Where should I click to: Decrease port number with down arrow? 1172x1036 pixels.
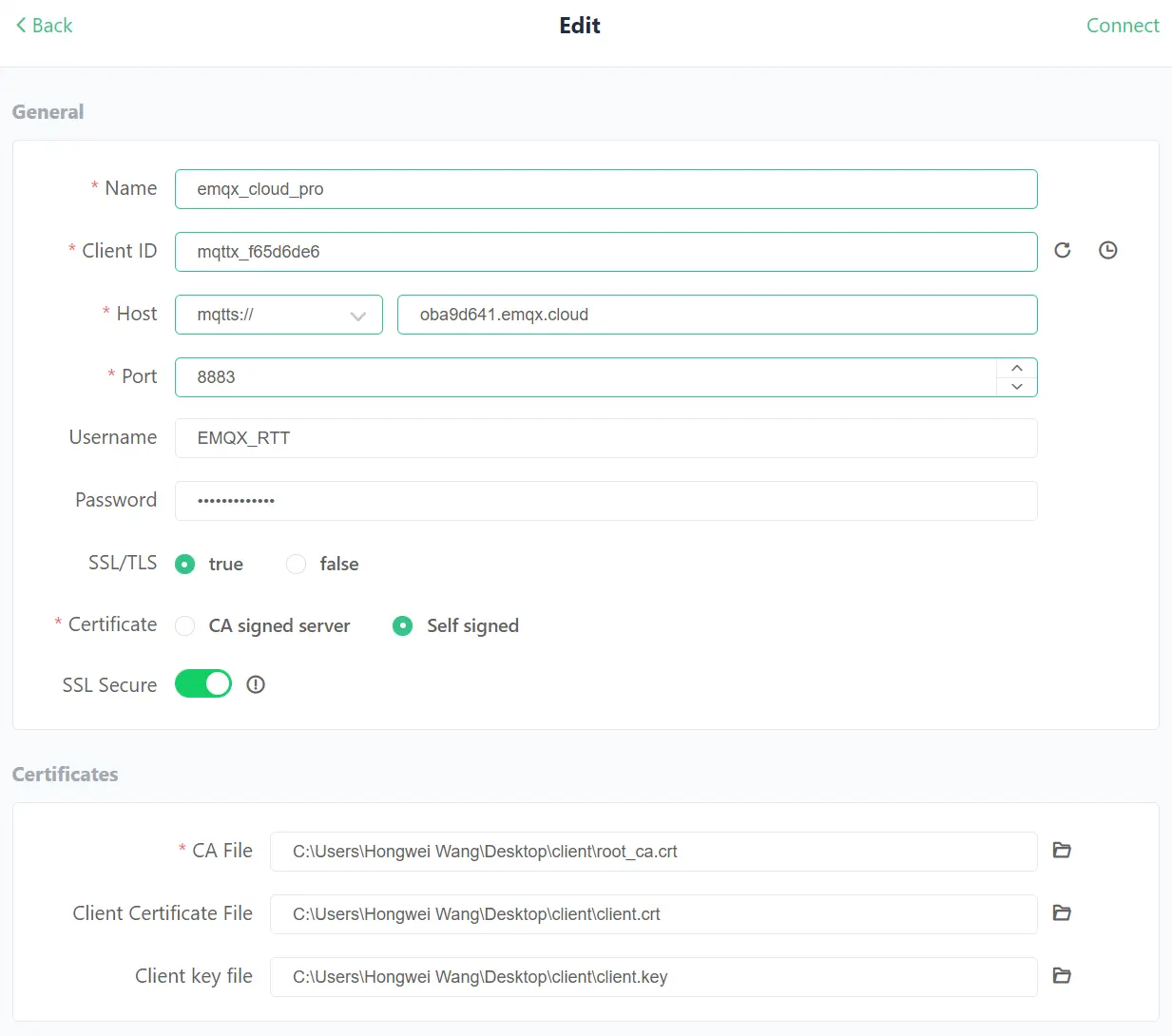(1017, 387)
